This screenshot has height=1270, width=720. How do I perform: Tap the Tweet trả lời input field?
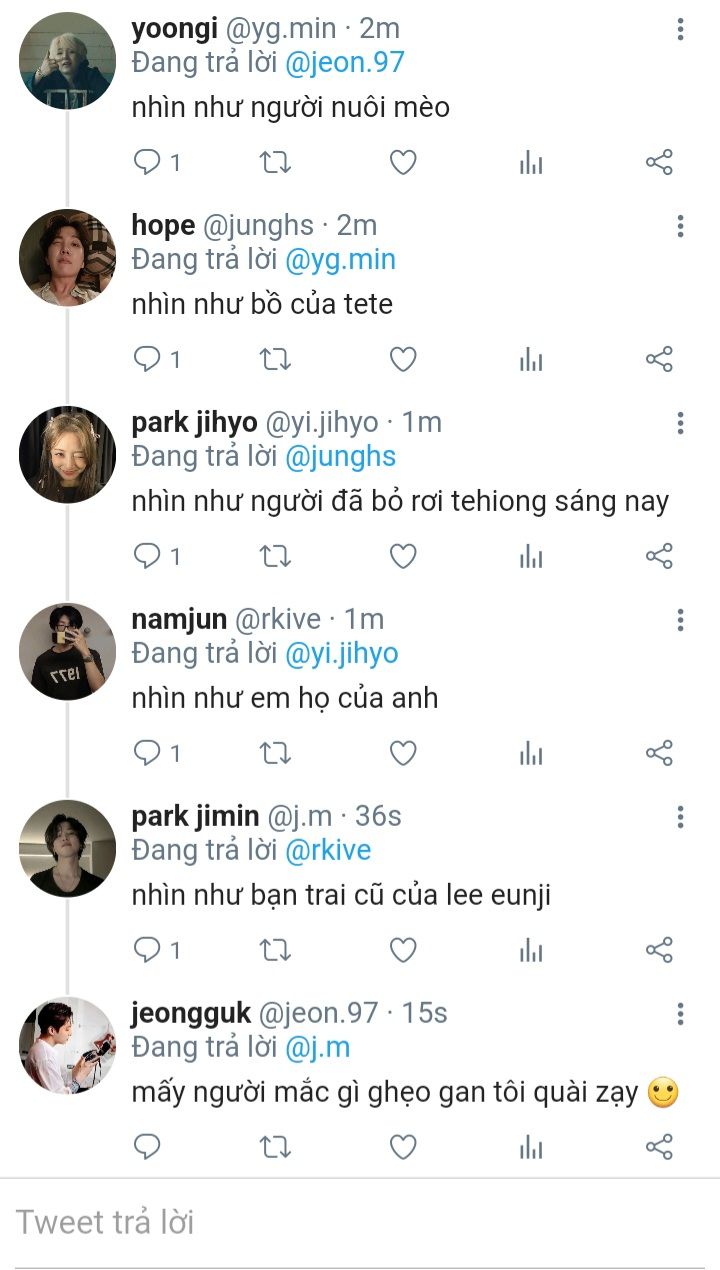pyautogui.click(x=360, y=1222)
